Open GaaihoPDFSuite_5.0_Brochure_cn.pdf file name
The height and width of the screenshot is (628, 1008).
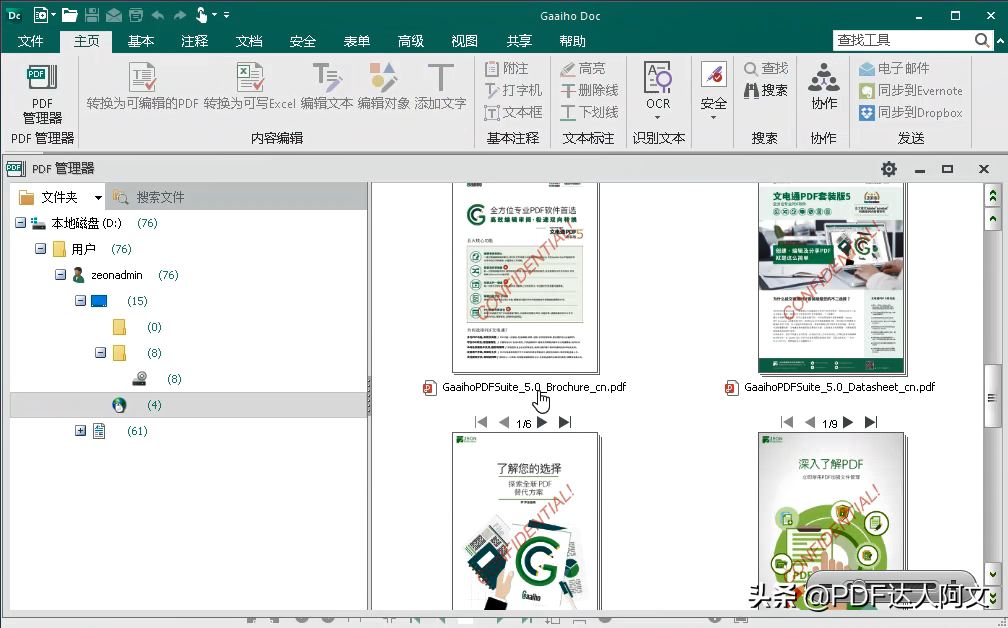coord(534,387)
